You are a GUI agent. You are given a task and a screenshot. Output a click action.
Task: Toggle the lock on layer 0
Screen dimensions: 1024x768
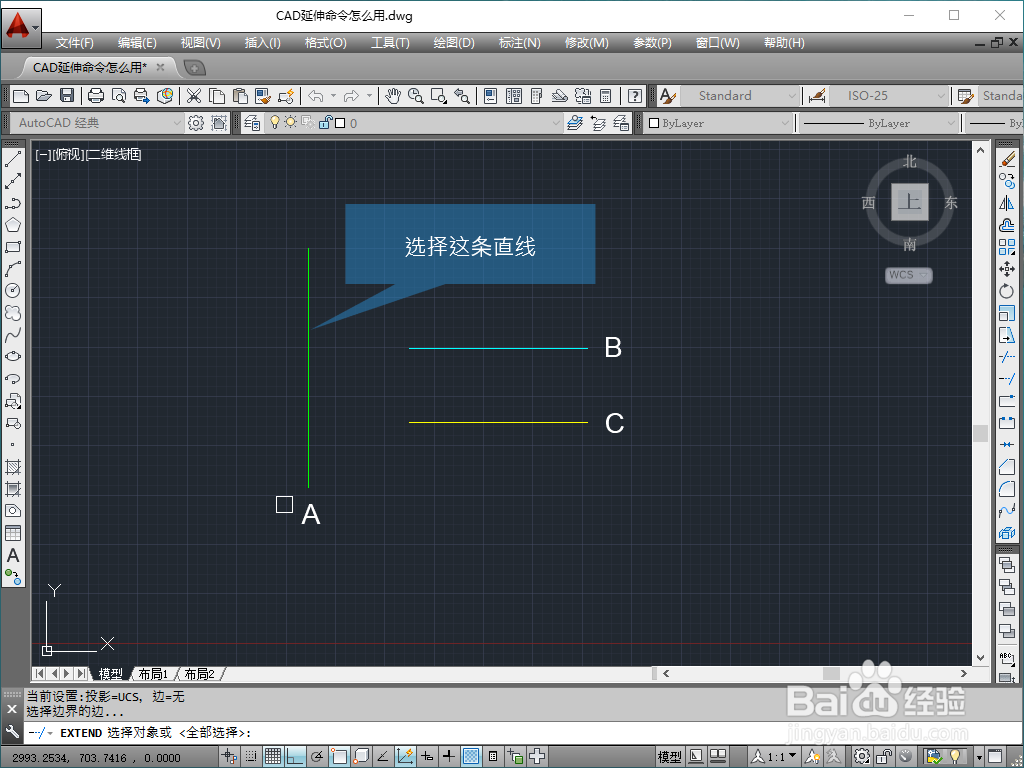326,122
